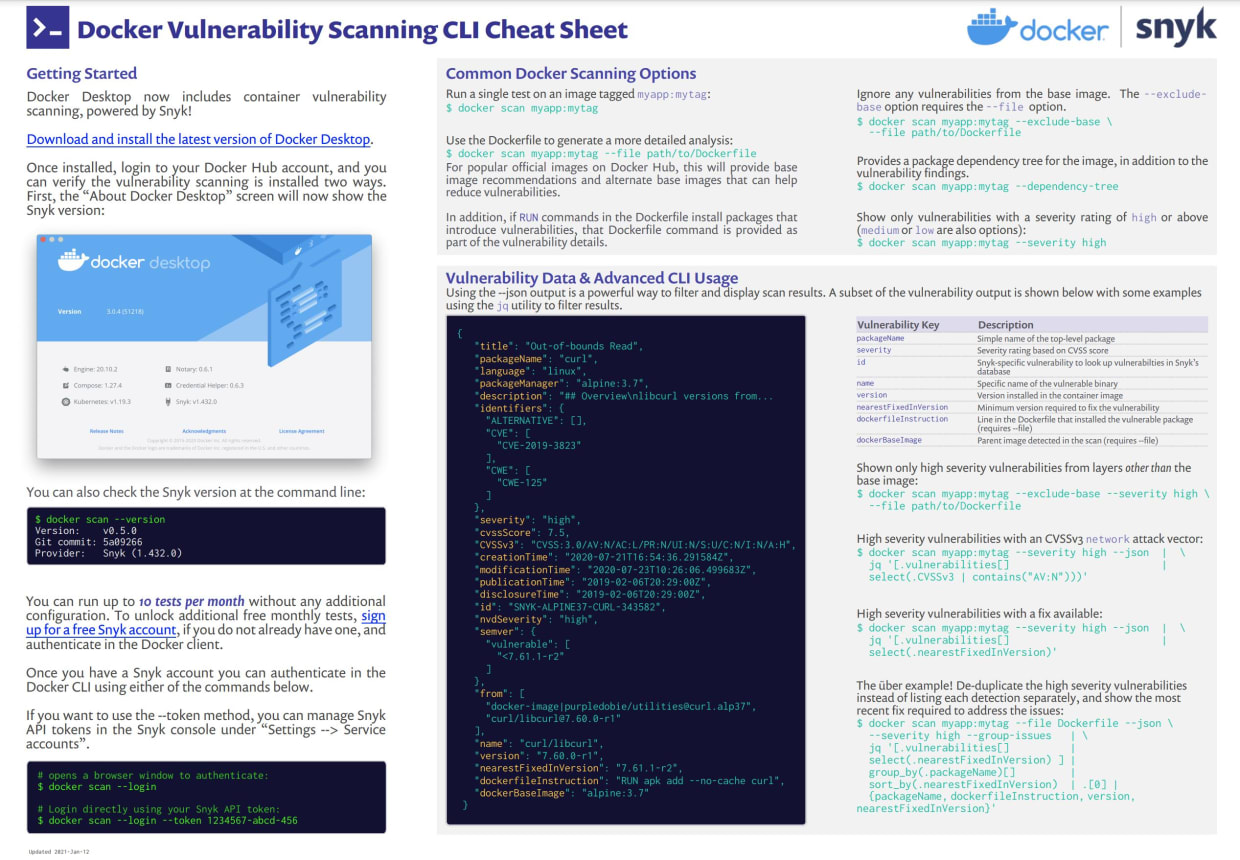Click the Common Docker Scanning Options heading

tap(571, 73)
